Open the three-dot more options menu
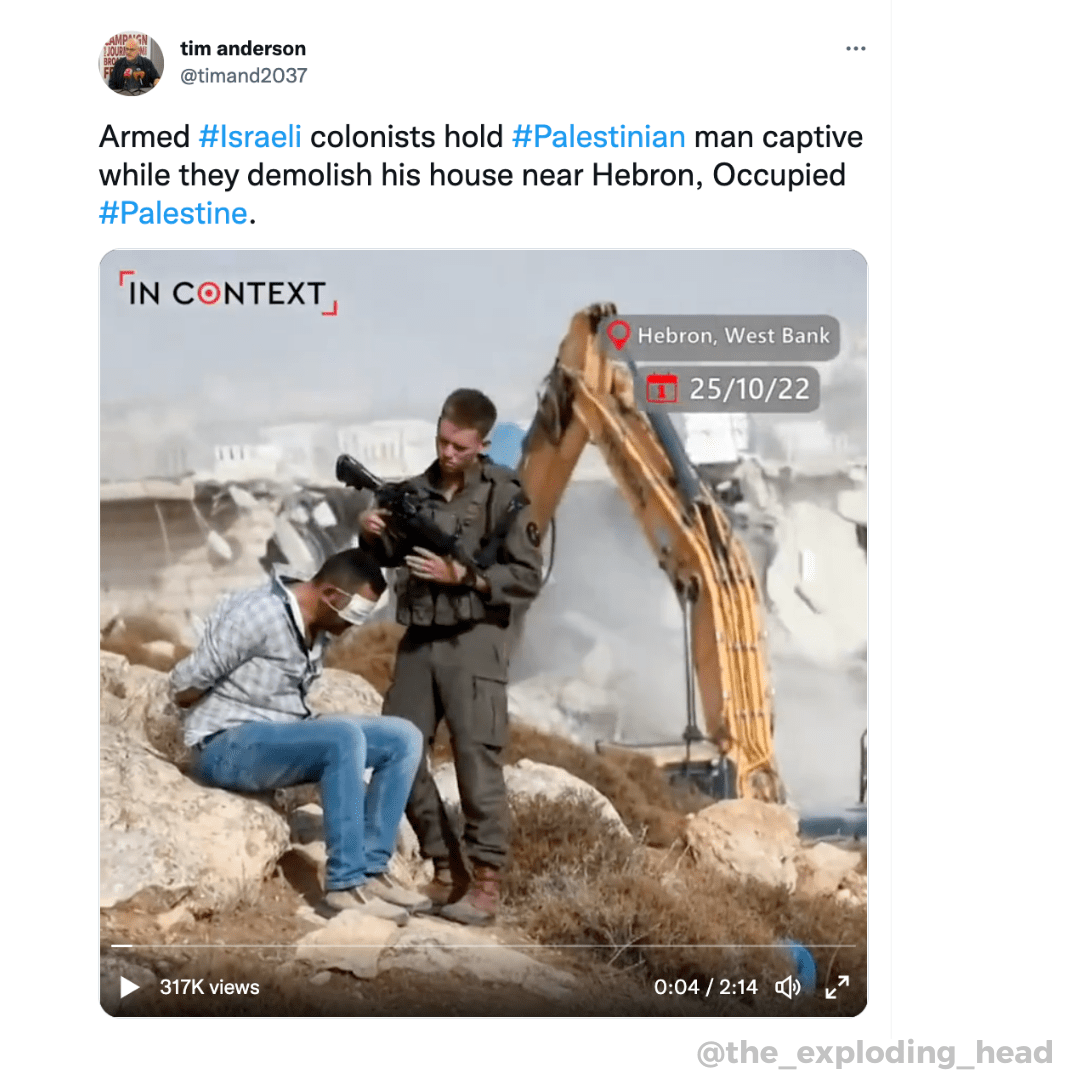The height and width of the screenshot is (1080, 1080). [855, 48]
